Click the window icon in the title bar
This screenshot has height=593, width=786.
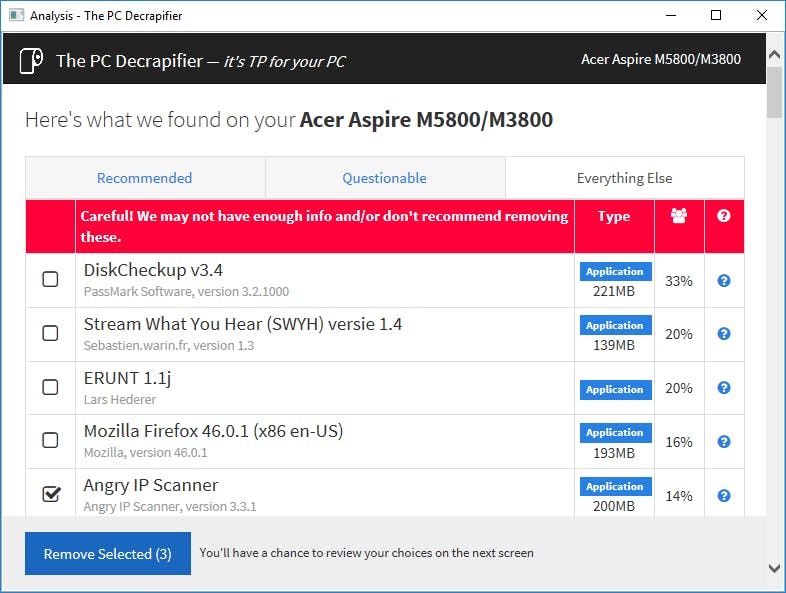tap(14, 16)
